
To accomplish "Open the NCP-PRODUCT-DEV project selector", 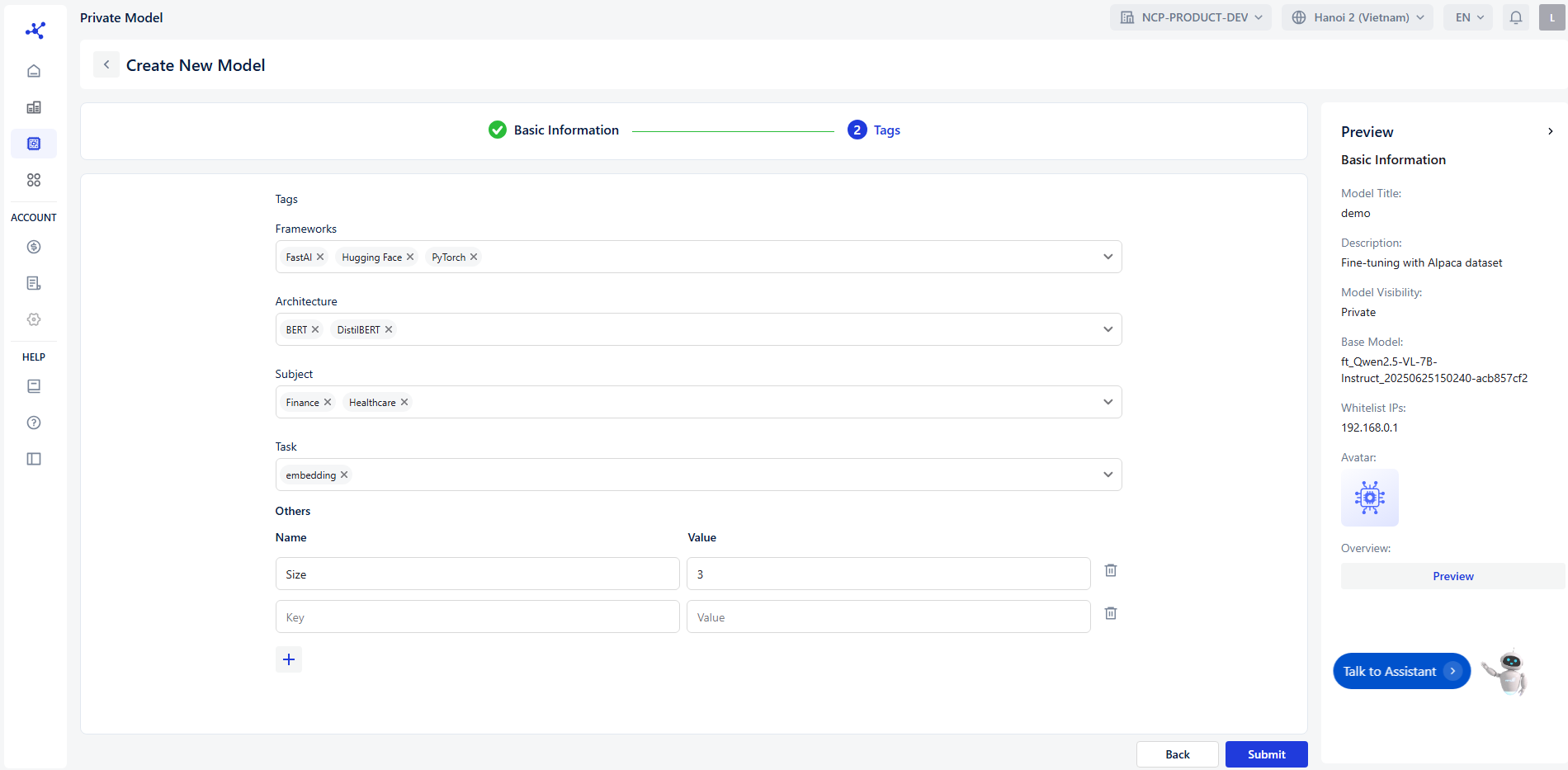I will tap(1190, 17).
